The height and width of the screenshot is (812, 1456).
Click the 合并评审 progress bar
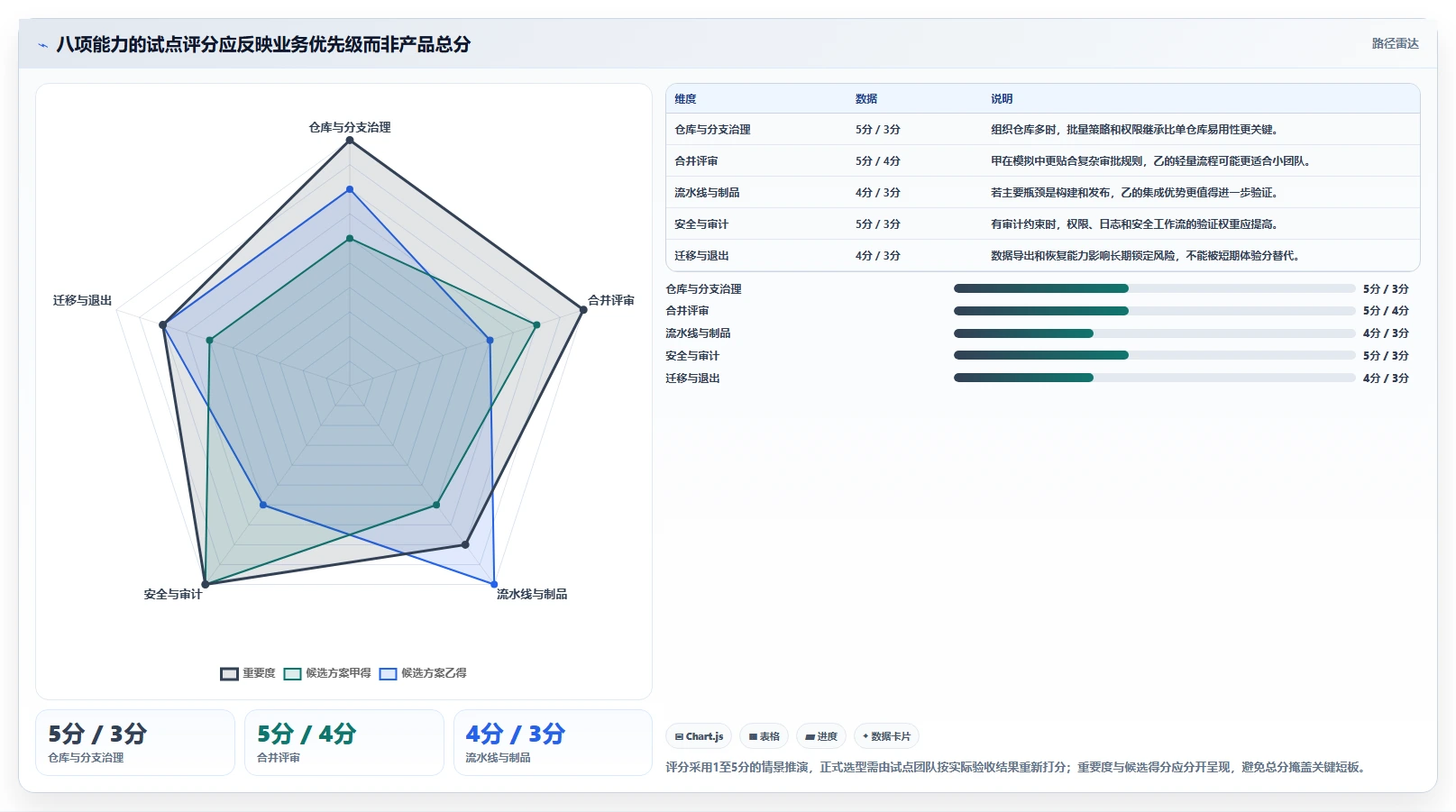click(x=1155, y=311)
